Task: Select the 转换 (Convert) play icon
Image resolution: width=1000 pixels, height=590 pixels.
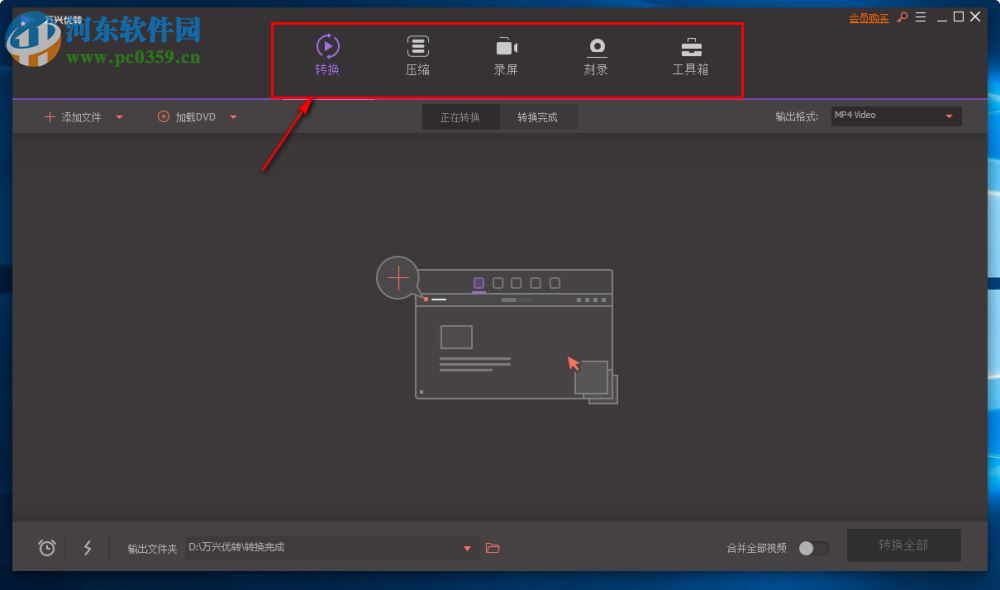Action: click(x=326, y=47)
